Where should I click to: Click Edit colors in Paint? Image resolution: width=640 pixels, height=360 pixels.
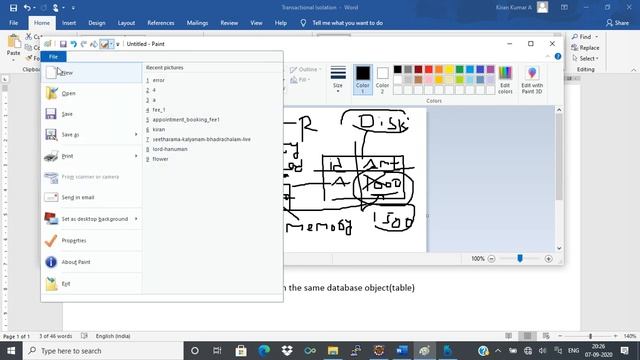[x=505, y=79]
